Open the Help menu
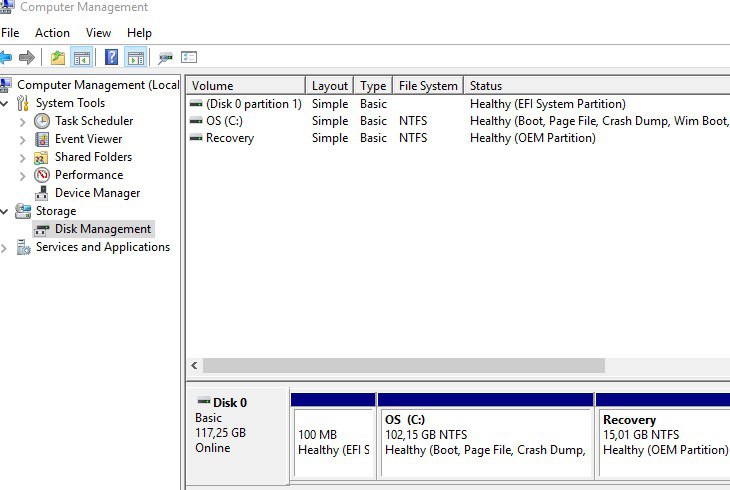Viewport: 730px width, 490px height. [x=139, y=33]
